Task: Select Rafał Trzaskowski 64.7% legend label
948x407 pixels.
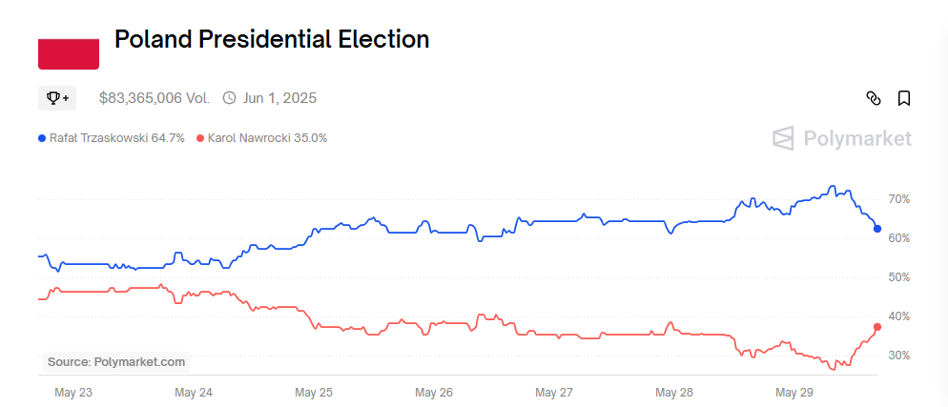Action: click(x=117, y=138)
